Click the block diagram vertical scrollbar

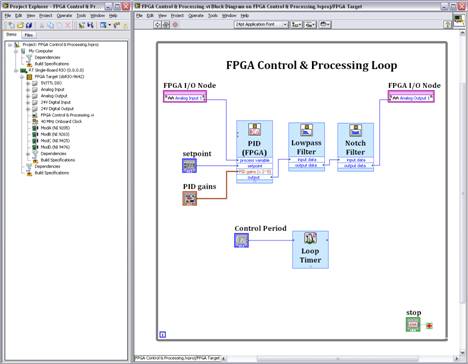point(462,193)
